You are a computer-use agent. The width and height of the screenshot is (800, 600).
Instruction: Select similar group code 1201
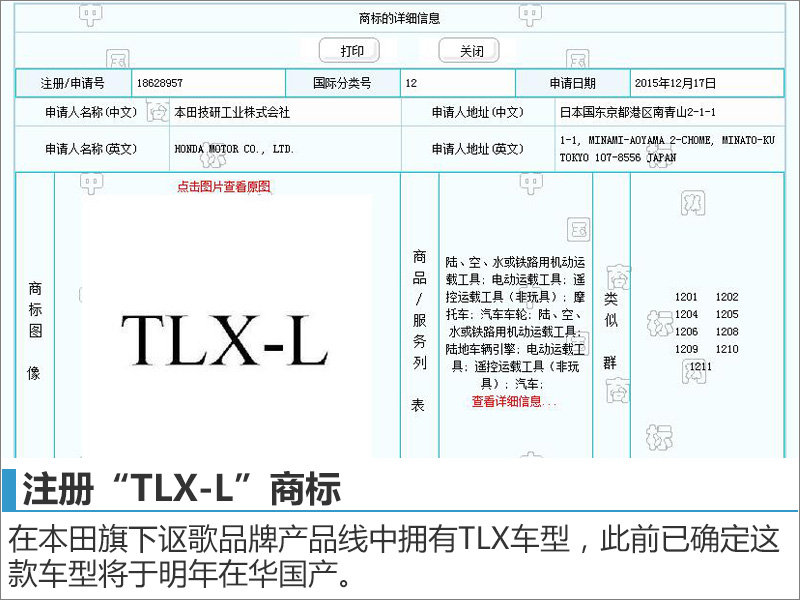[686, 297]
